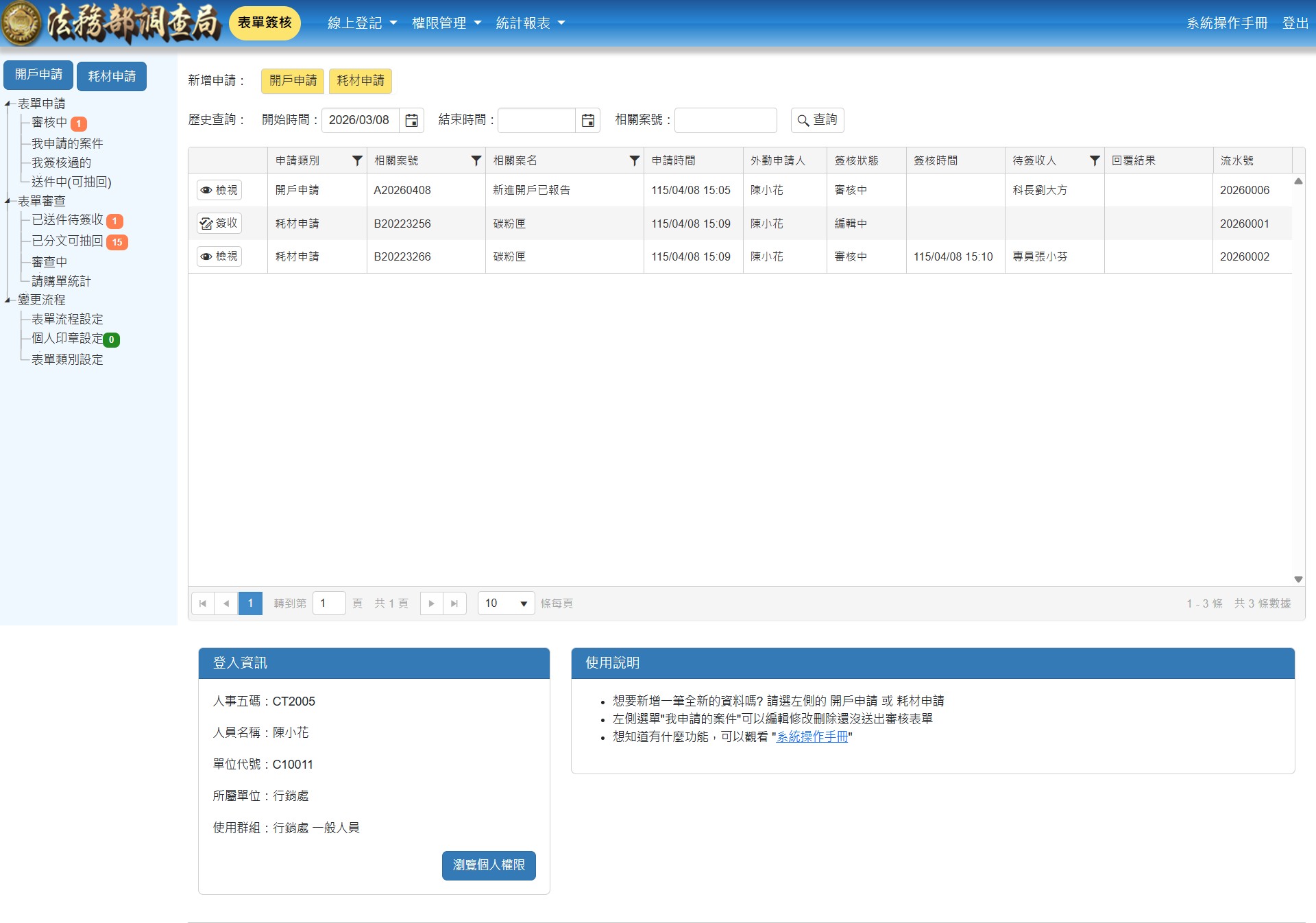The image size is (1316, 923).
Task: Open the calendar picker for 結束時間
Action: [587, 120]
